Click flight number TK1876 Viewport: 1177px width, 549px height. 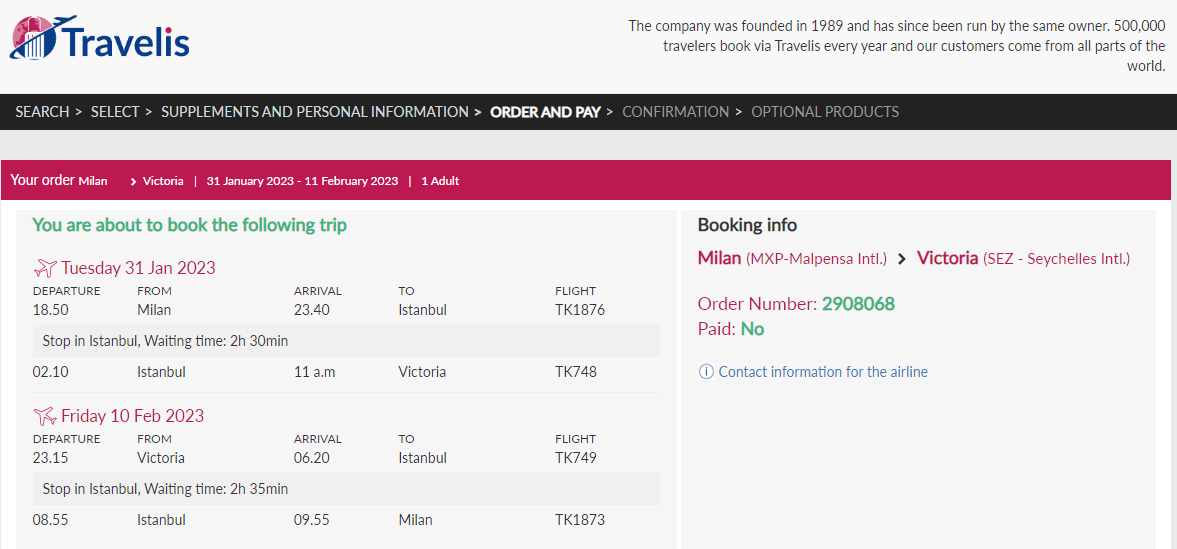click(x=579, y=309)
